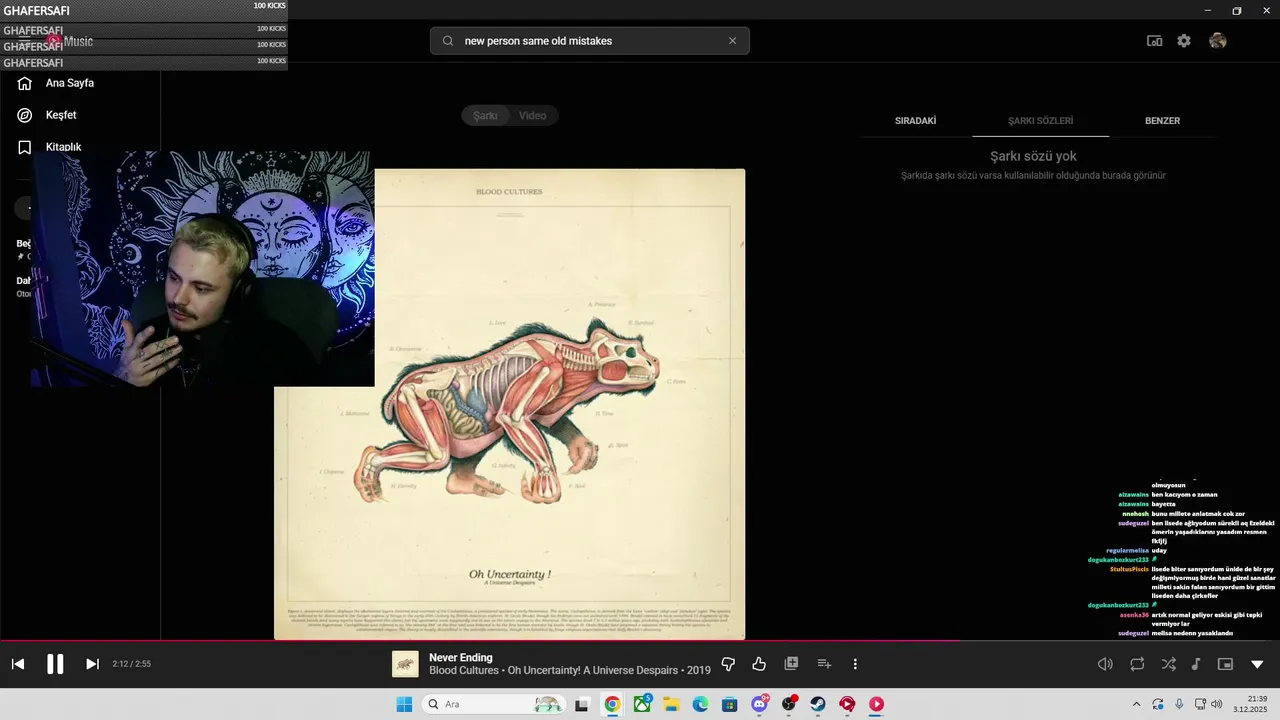
Task: Click the search magnifier icon
Action: coord(448,41)
